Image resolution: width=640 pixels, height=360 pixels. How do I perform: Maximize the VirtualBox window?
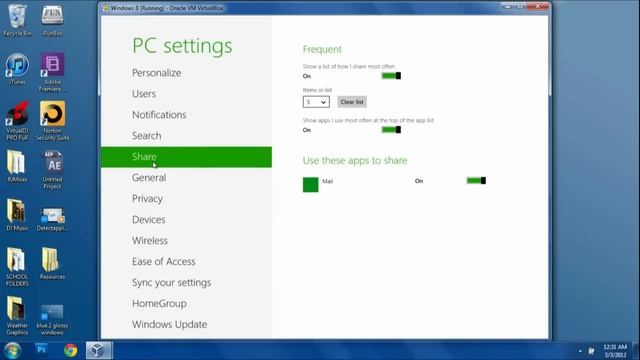coord(520,6)
